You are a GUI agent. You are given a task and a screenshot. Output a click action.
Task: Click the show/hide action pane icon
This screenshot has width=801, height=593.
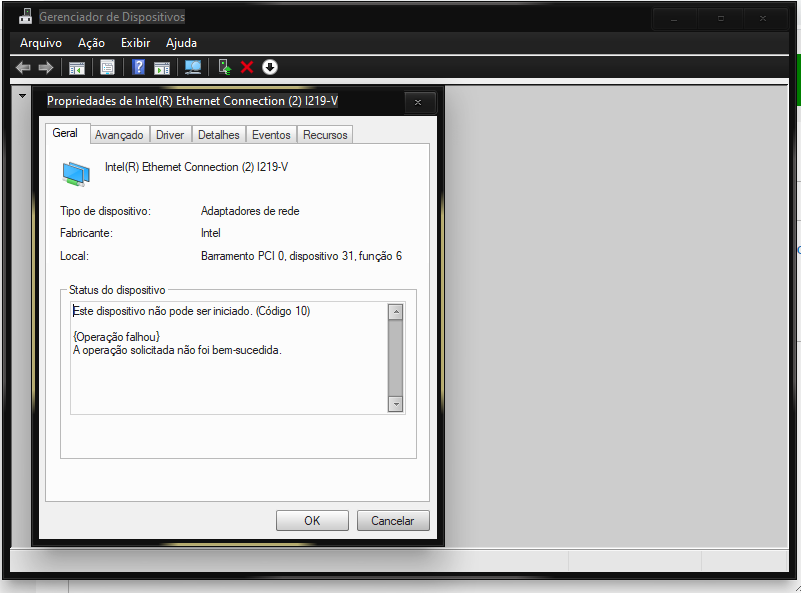(x=162, y=67)
